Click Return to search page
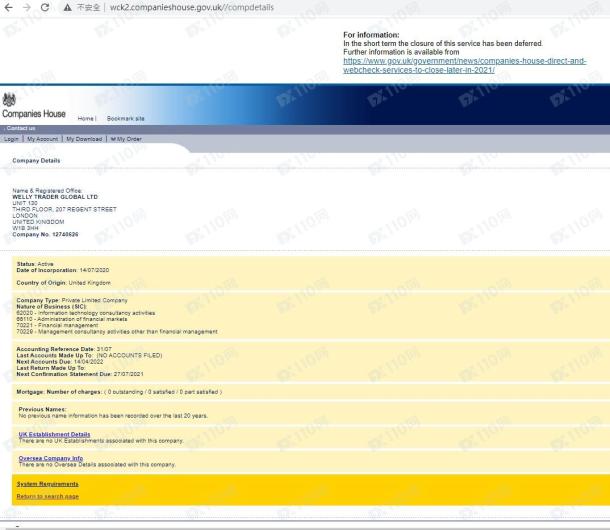The height and width of the screenshot is (530, 610). pyautogui.click(x=47, y=497)
